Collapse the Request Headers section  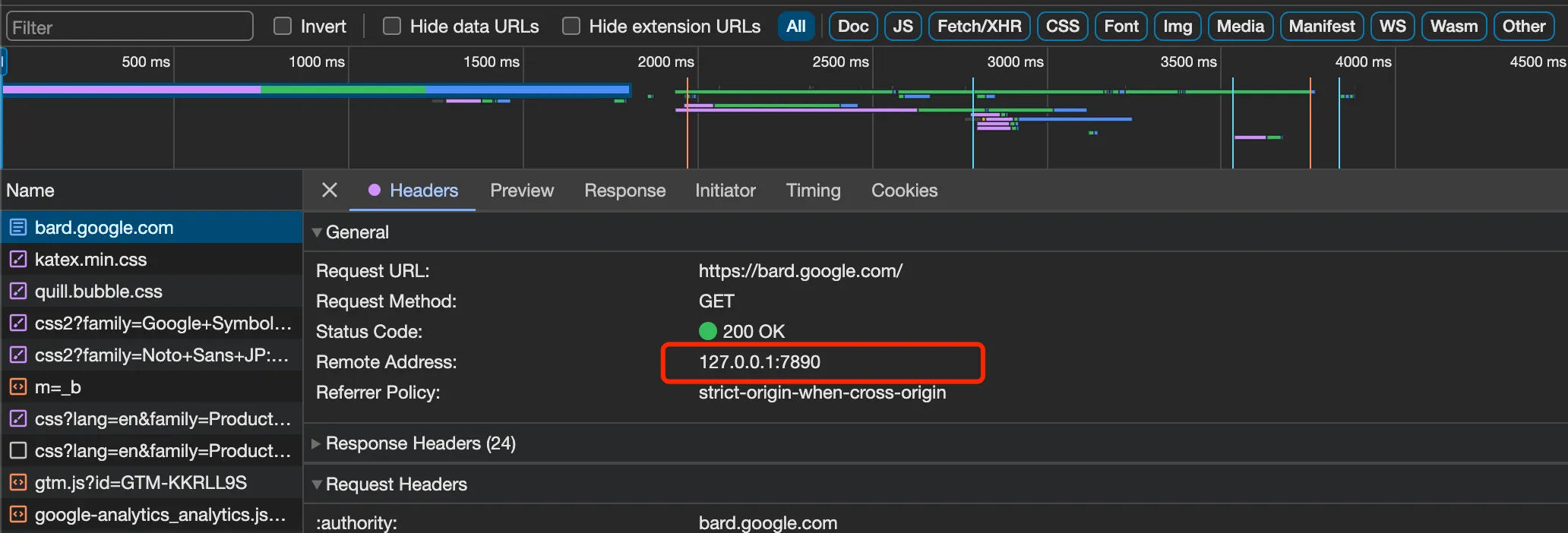(x=317, y=484)
